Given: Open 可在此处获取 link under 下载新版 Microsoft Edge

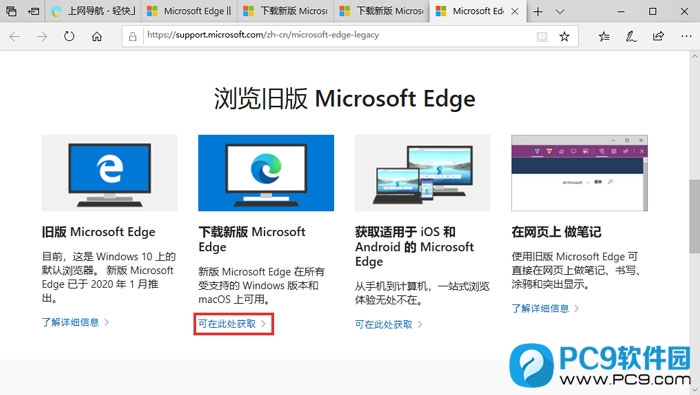Looking at the screenshot, I should tap(232, 324).
